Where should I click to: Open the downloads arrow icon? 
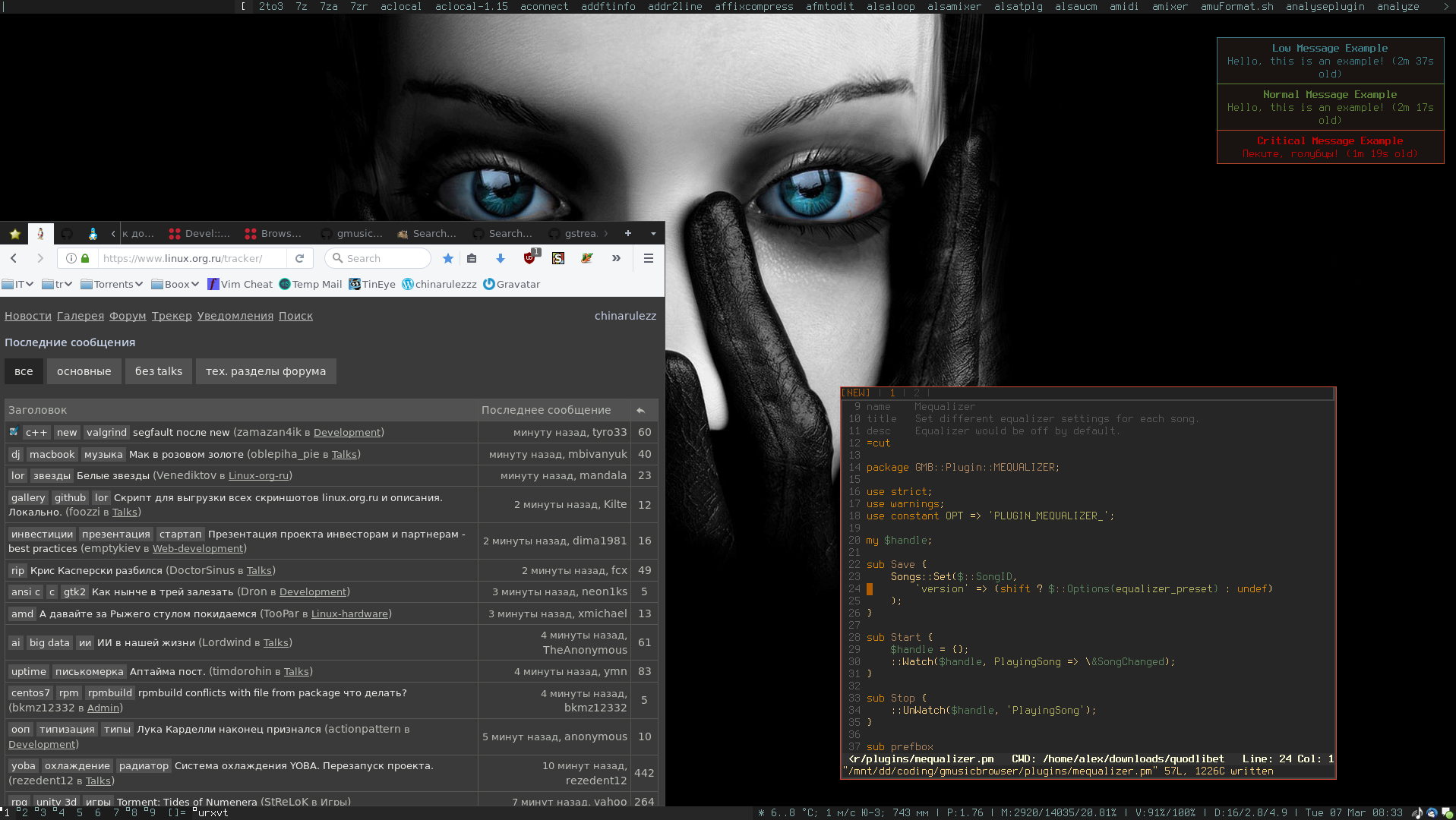[x=501, y=258]
